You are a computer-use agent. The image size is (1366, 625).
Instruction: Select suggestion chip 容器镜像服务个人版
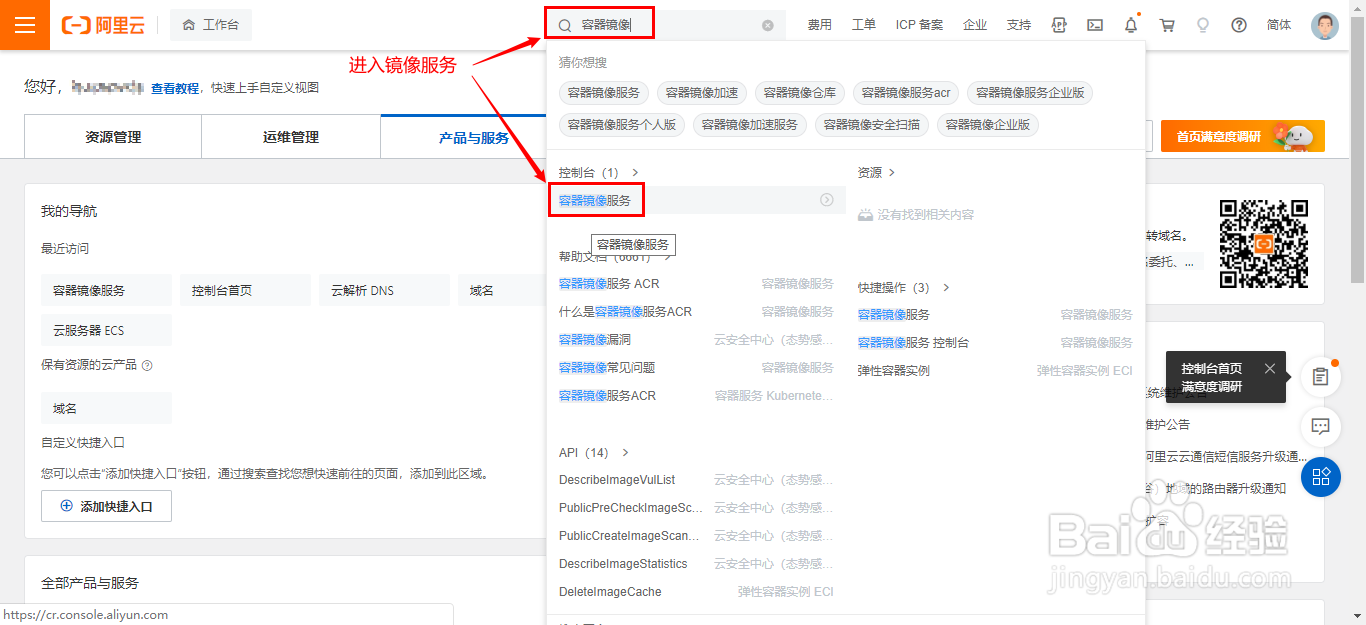pyautogui.click(x=622, y=125)
